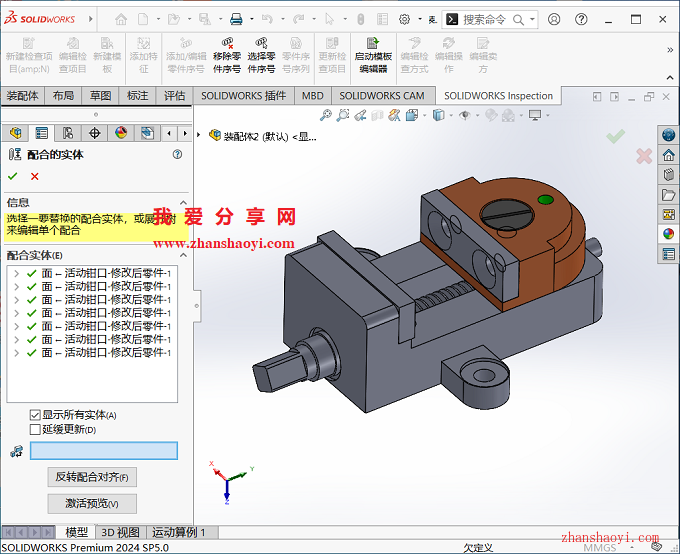Open the FeatureManager design tree tab

click(x=16, y=133)
